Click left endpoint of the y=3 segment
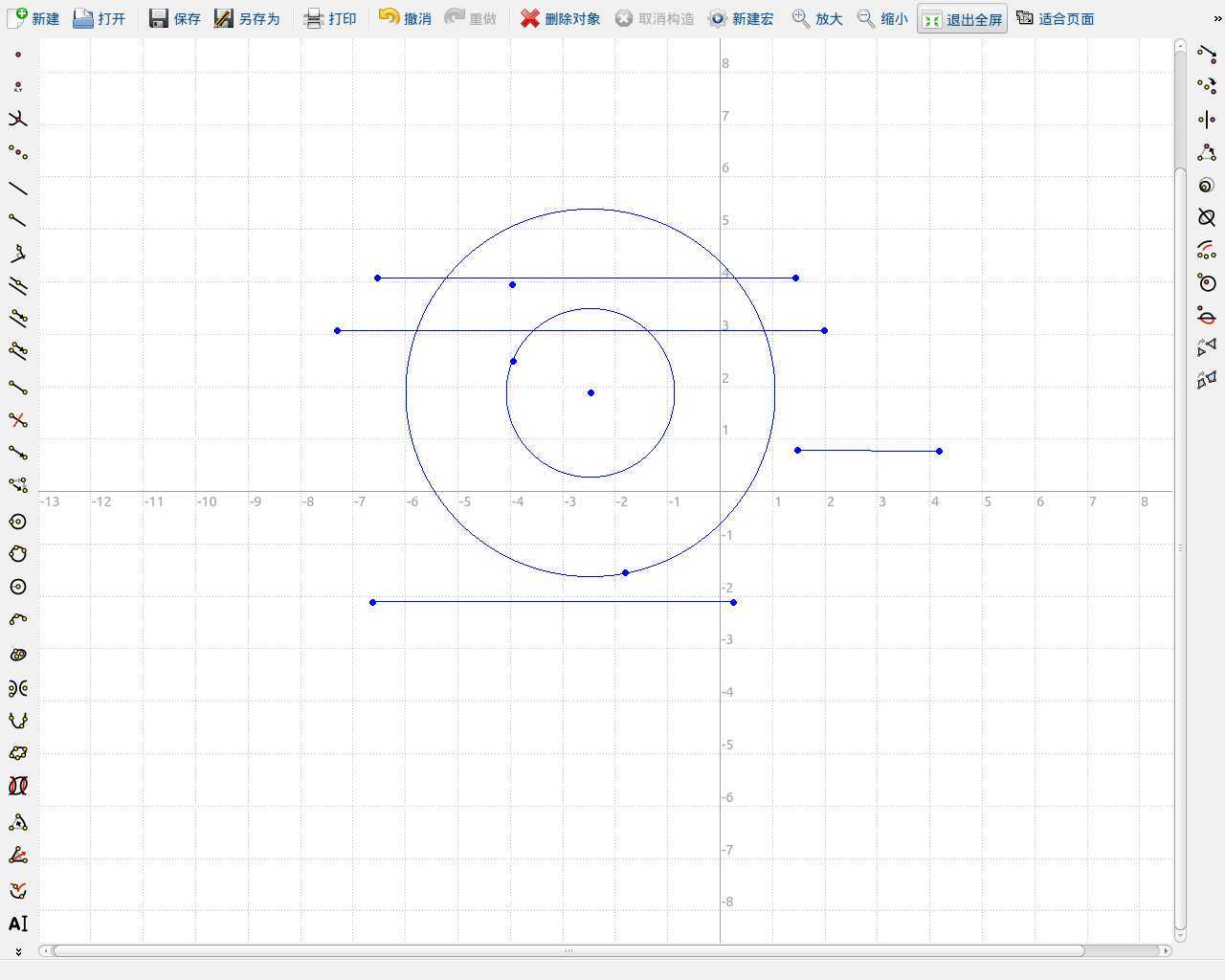The width and height of the screenshot is (1225, 980). click(337, 330)
